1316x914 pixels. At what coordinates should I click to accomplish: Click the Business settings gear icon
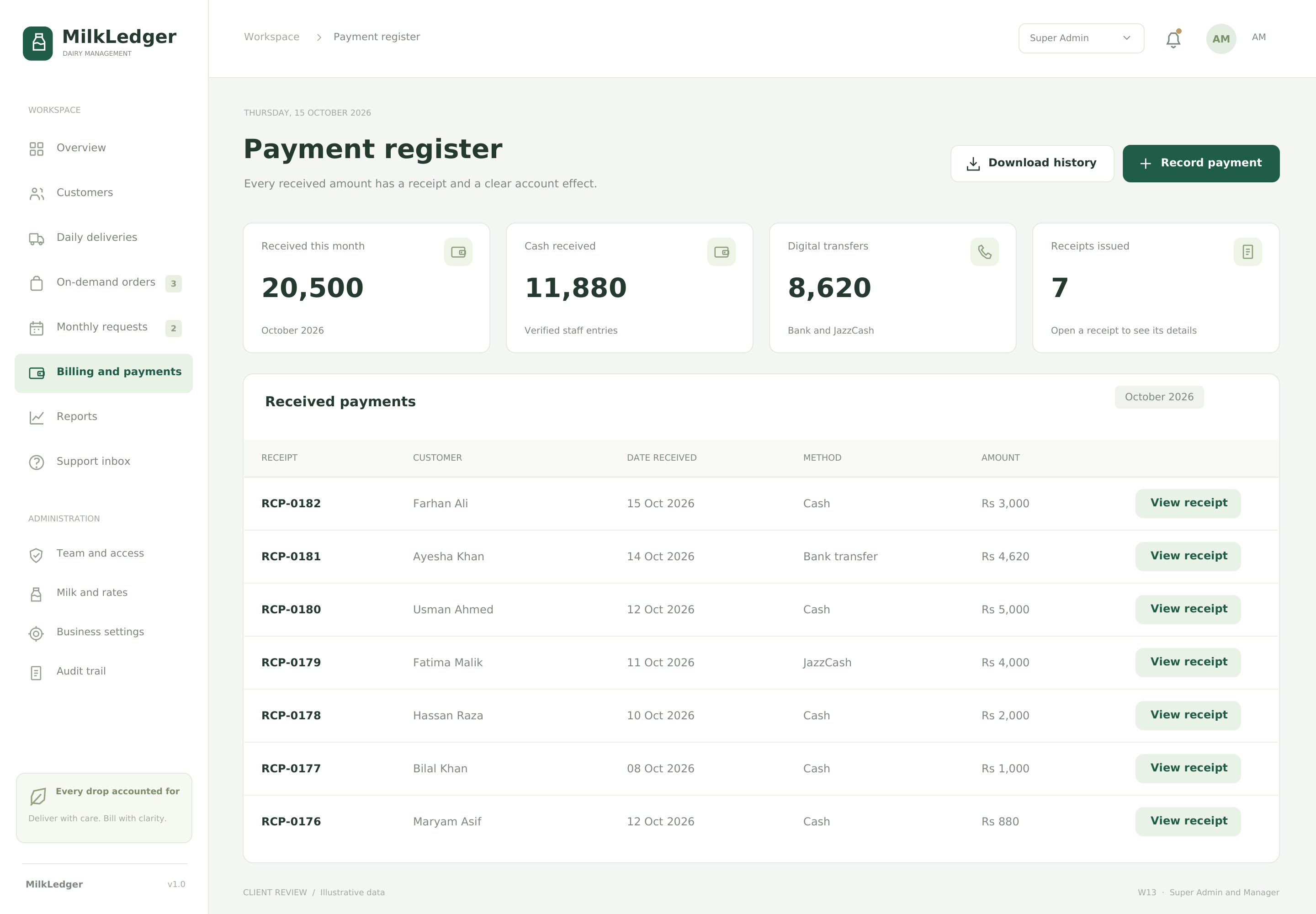tap(36, 633)
